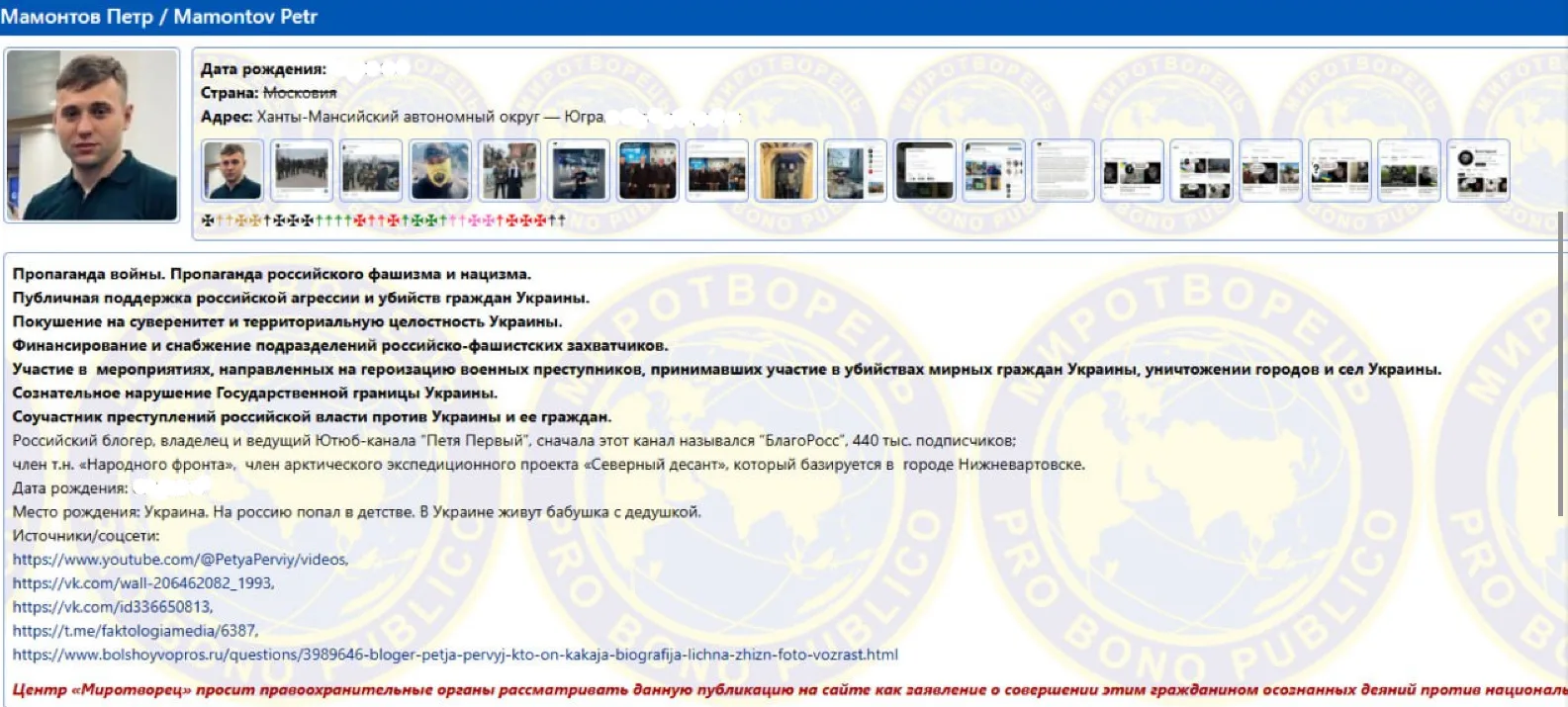Select the arched tunnel doorway thumbnail
This screenshot has height=707, width=1568.
pos(785,170)
